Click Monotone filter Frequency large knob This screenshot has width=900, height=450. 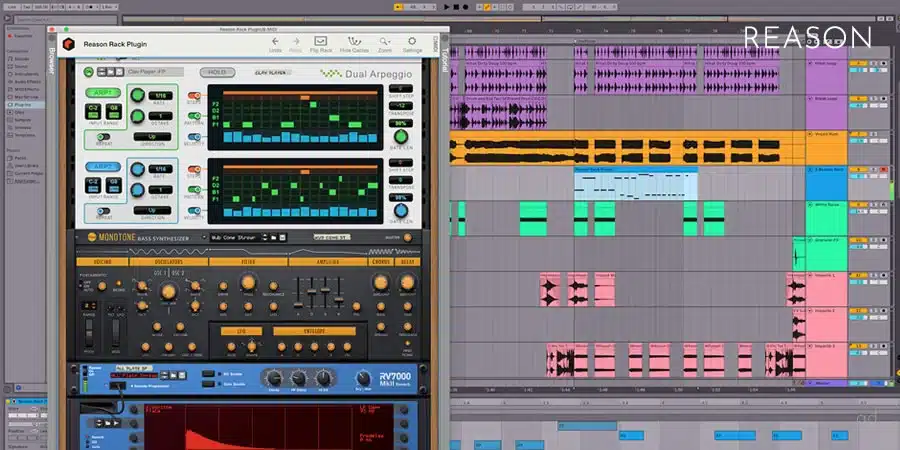(x=248, y=282)
